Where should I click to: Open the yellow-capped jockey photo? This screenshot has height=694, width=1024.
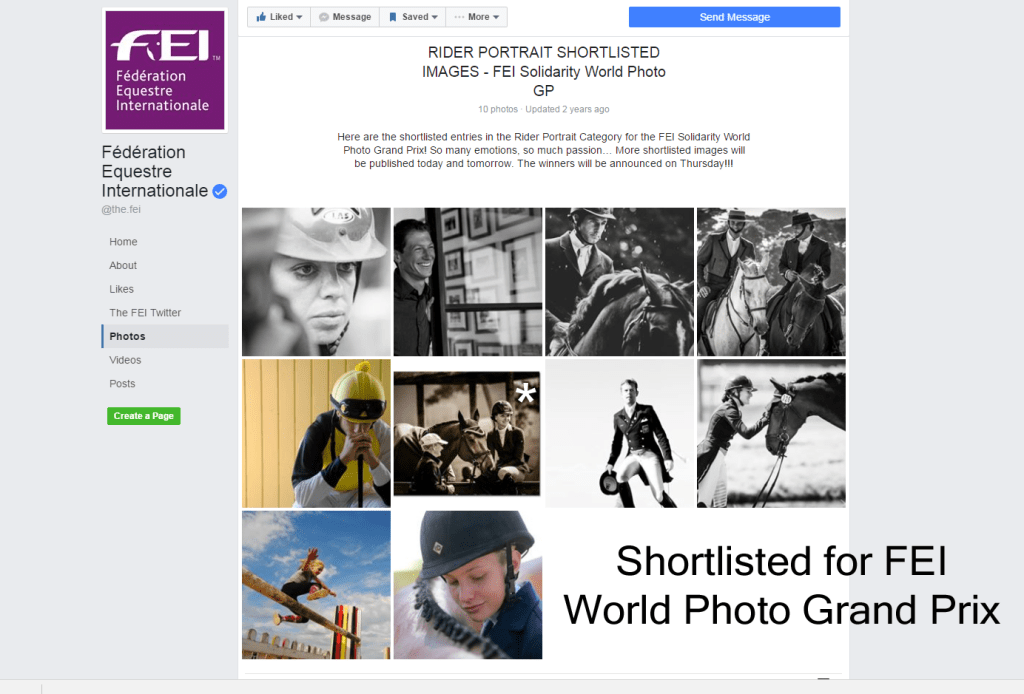[x=316, y=434]
